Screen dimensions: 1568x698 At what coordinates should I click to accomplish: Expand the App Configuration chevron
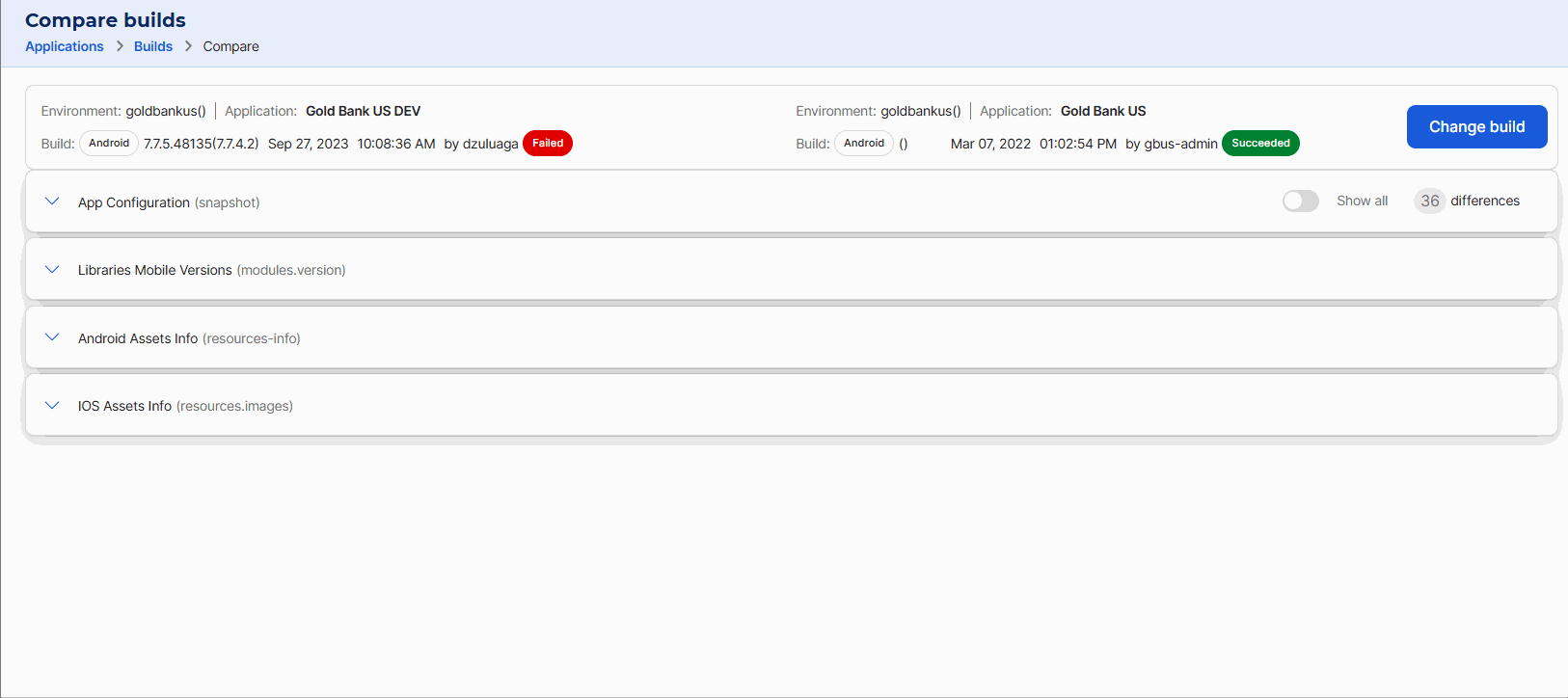[52, 201]
